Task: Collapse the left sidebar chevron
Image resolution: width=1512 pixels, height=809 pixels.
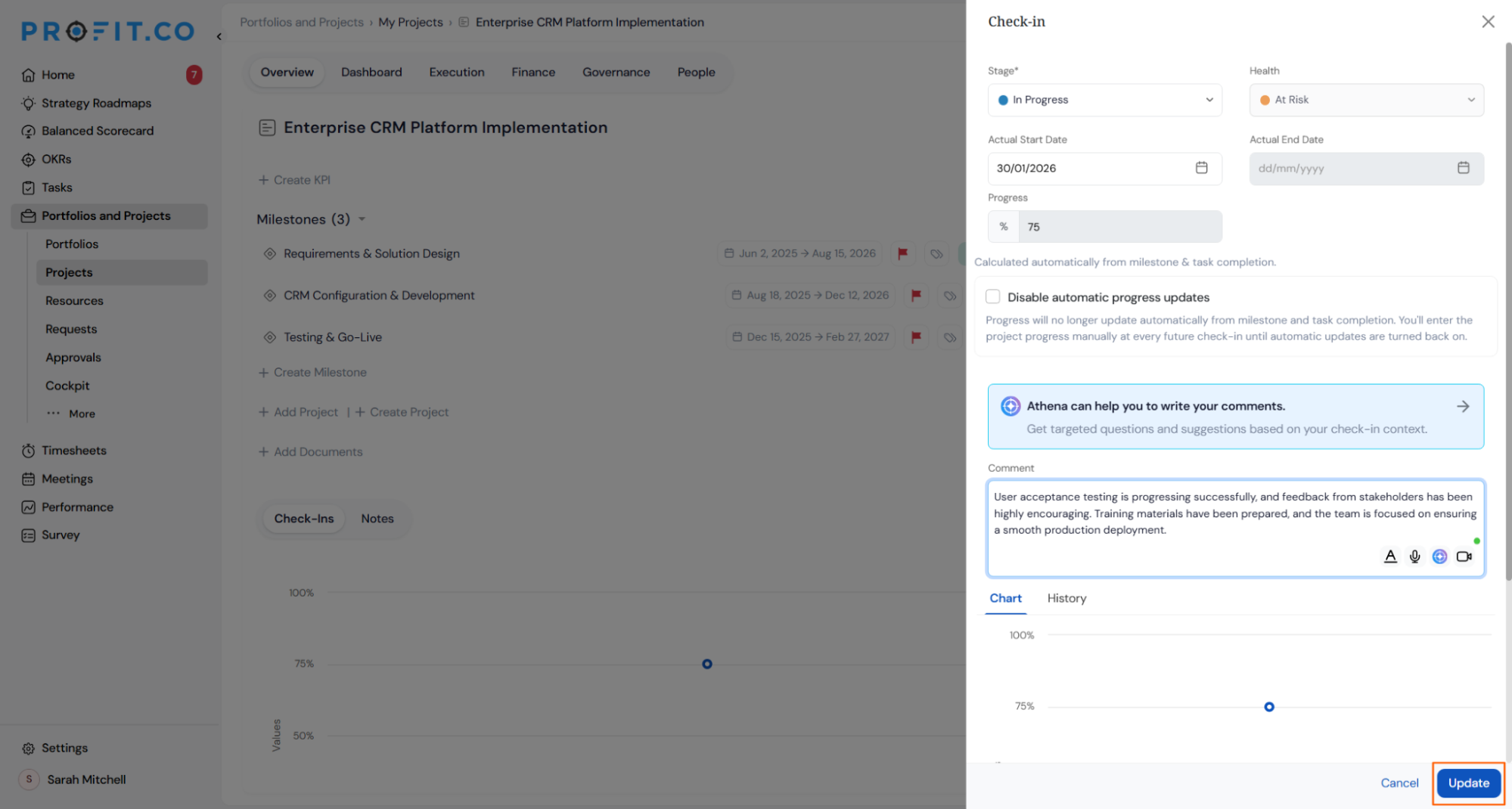Action: pos(219,36)
